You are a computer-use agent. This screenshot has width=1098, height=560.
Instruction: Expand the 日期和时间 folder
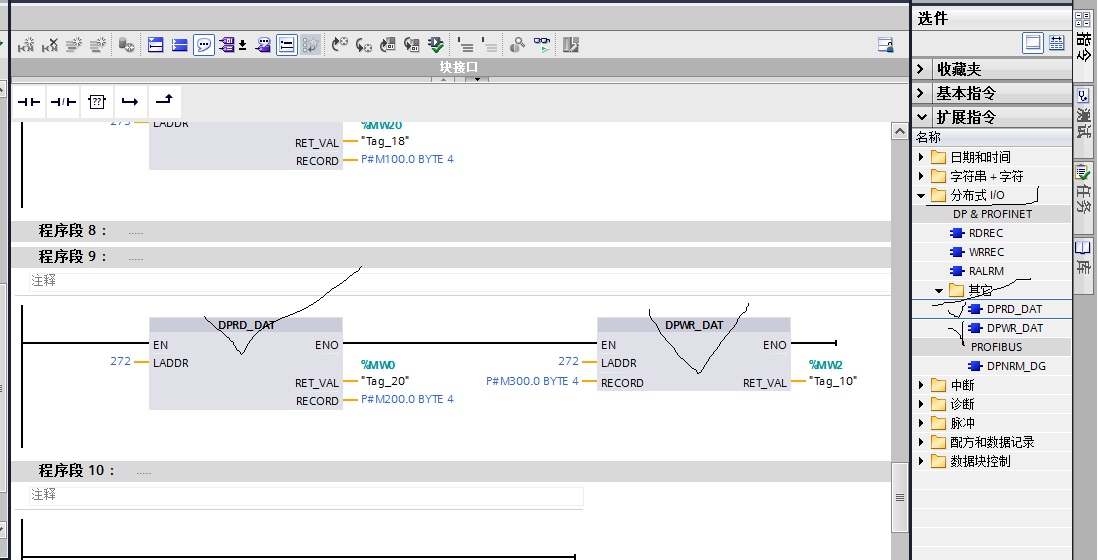[x=921, y=158]
